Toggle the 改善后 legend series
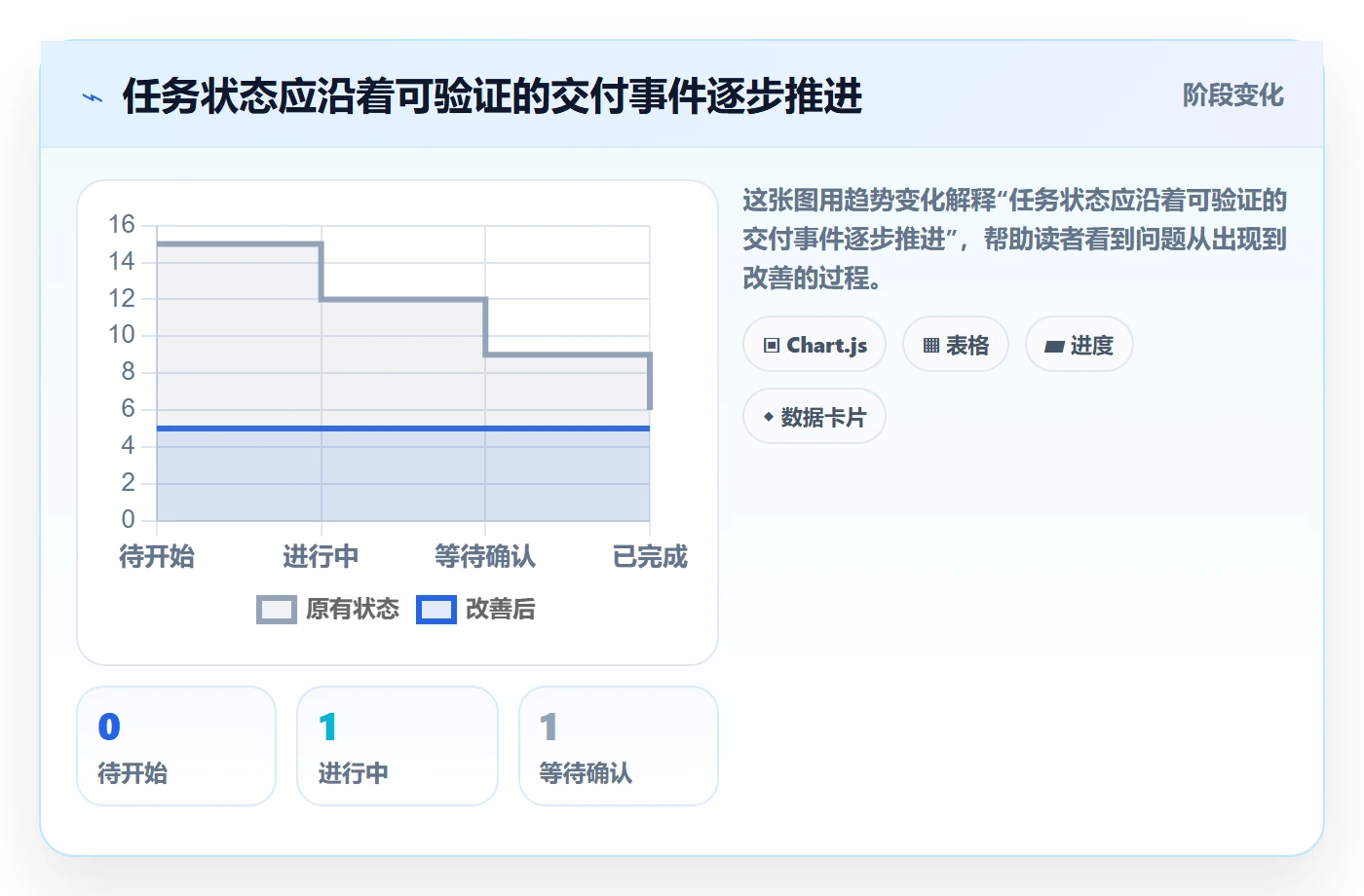The image size is (1364, 896). tap(475, 610)
